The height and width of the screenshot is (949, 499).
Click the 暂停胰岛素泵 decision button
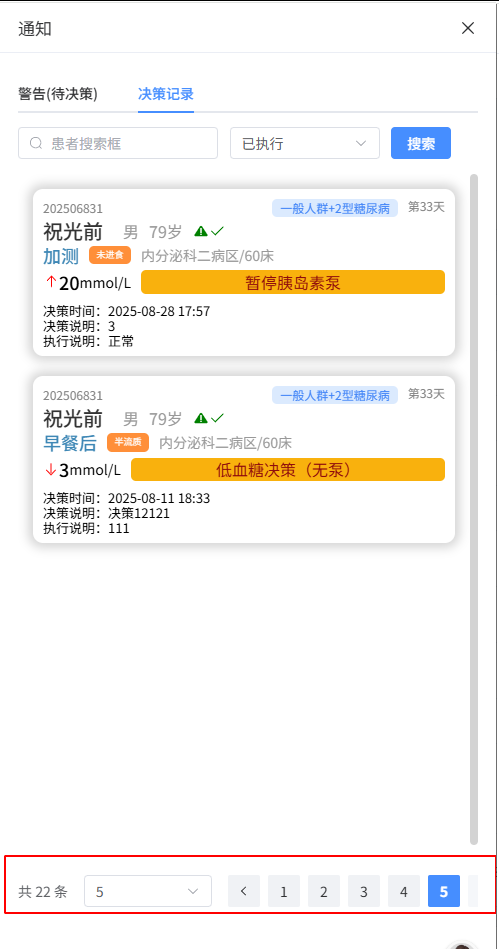click(293, 283)
